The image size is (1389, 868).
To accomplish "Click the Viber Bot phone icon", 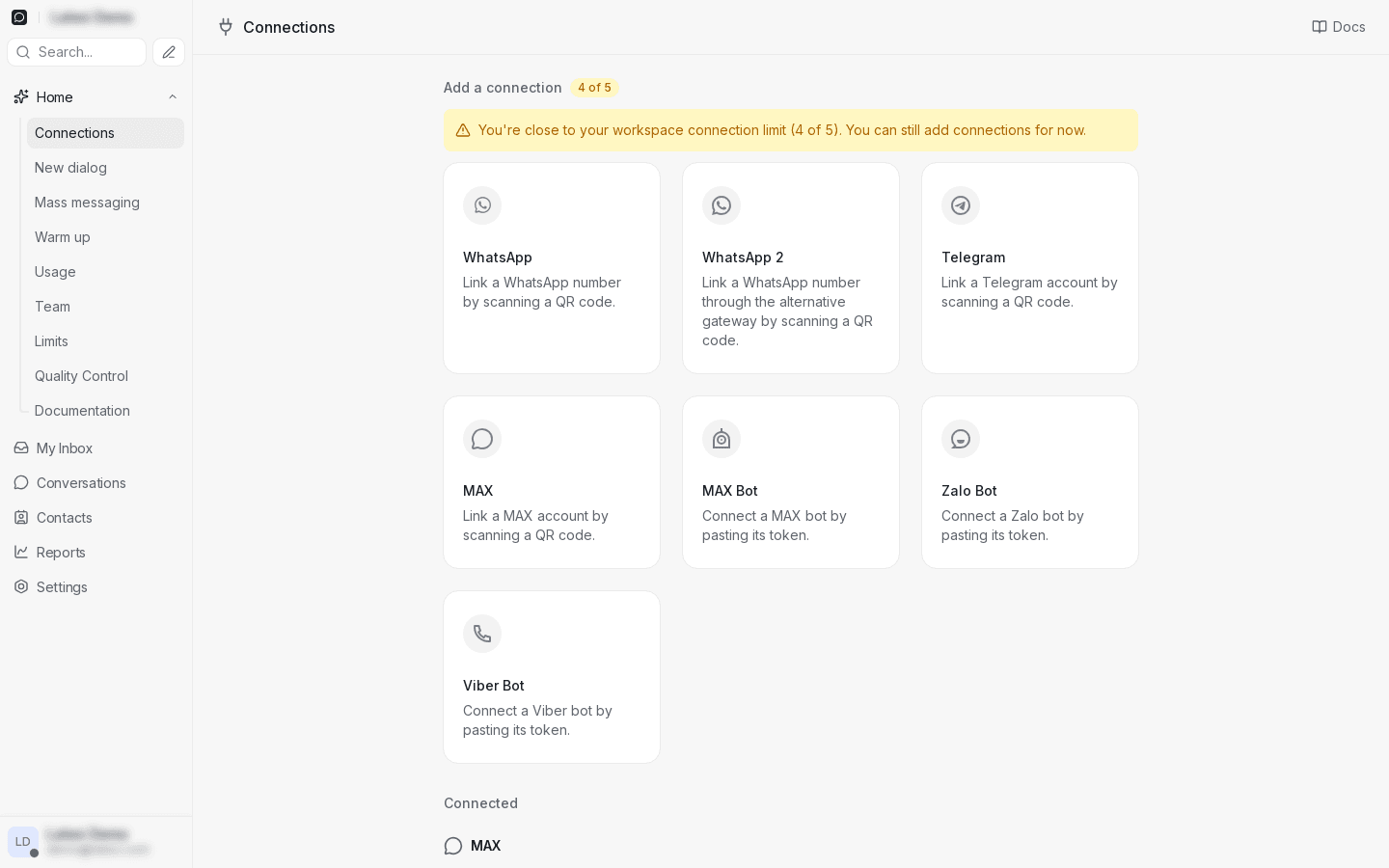I will coord(482,634).
